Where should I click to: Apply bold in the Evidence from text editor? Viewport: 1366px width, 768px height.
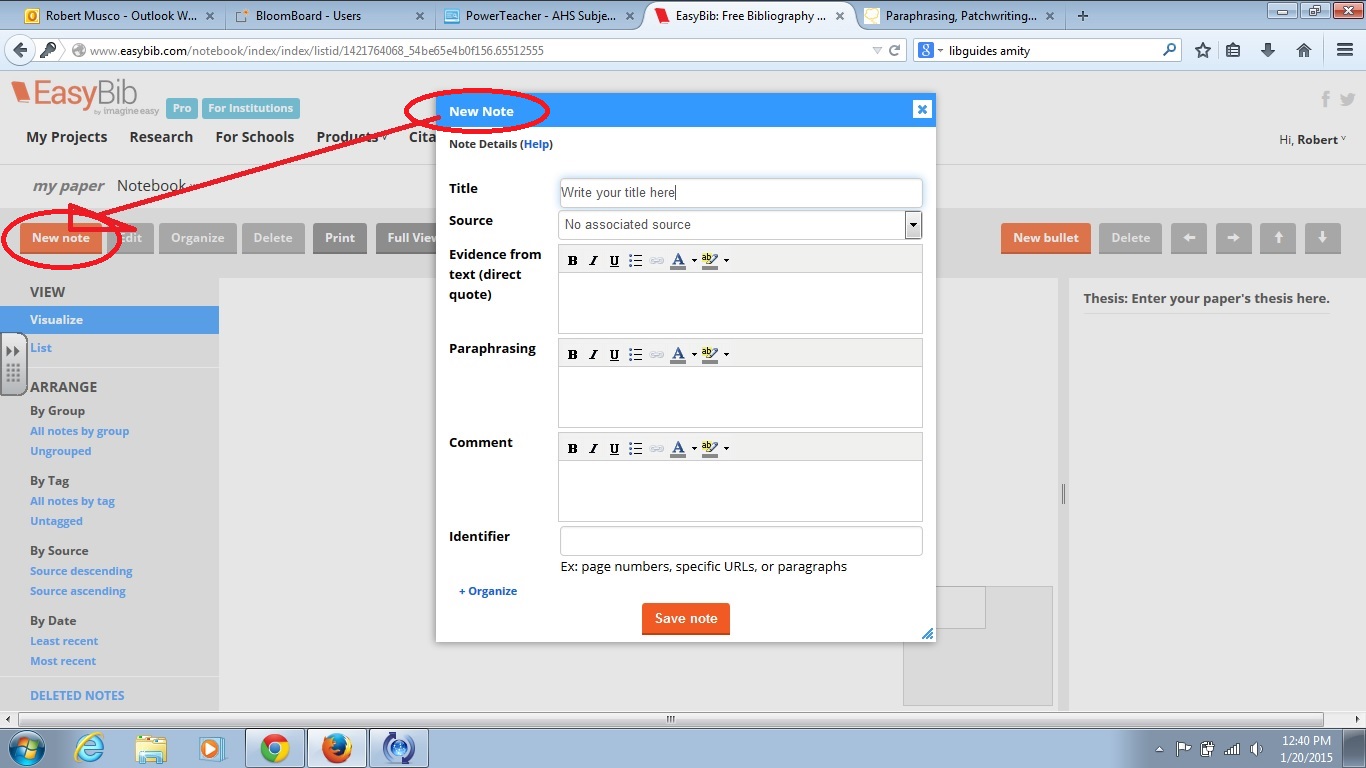click(572, 260)
